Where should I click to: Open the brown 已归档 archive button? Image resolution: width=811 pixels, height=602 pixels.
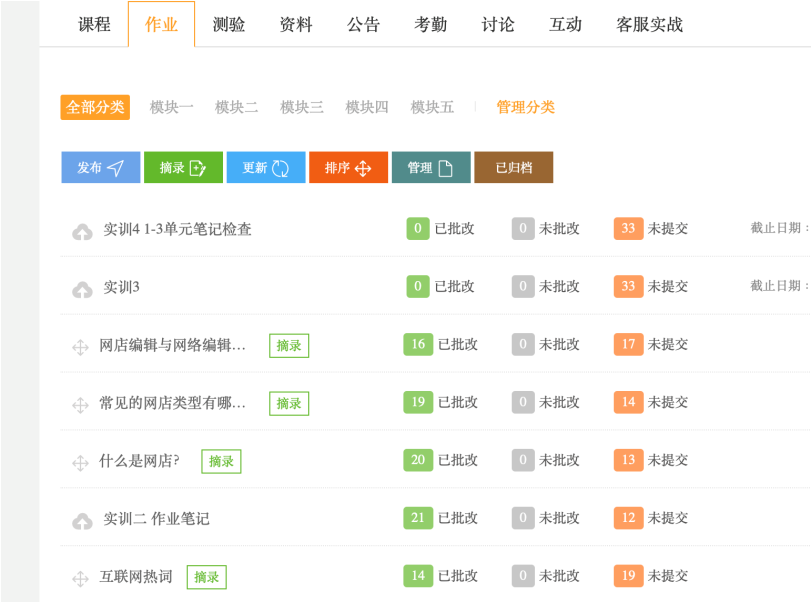tap(513, 168)
